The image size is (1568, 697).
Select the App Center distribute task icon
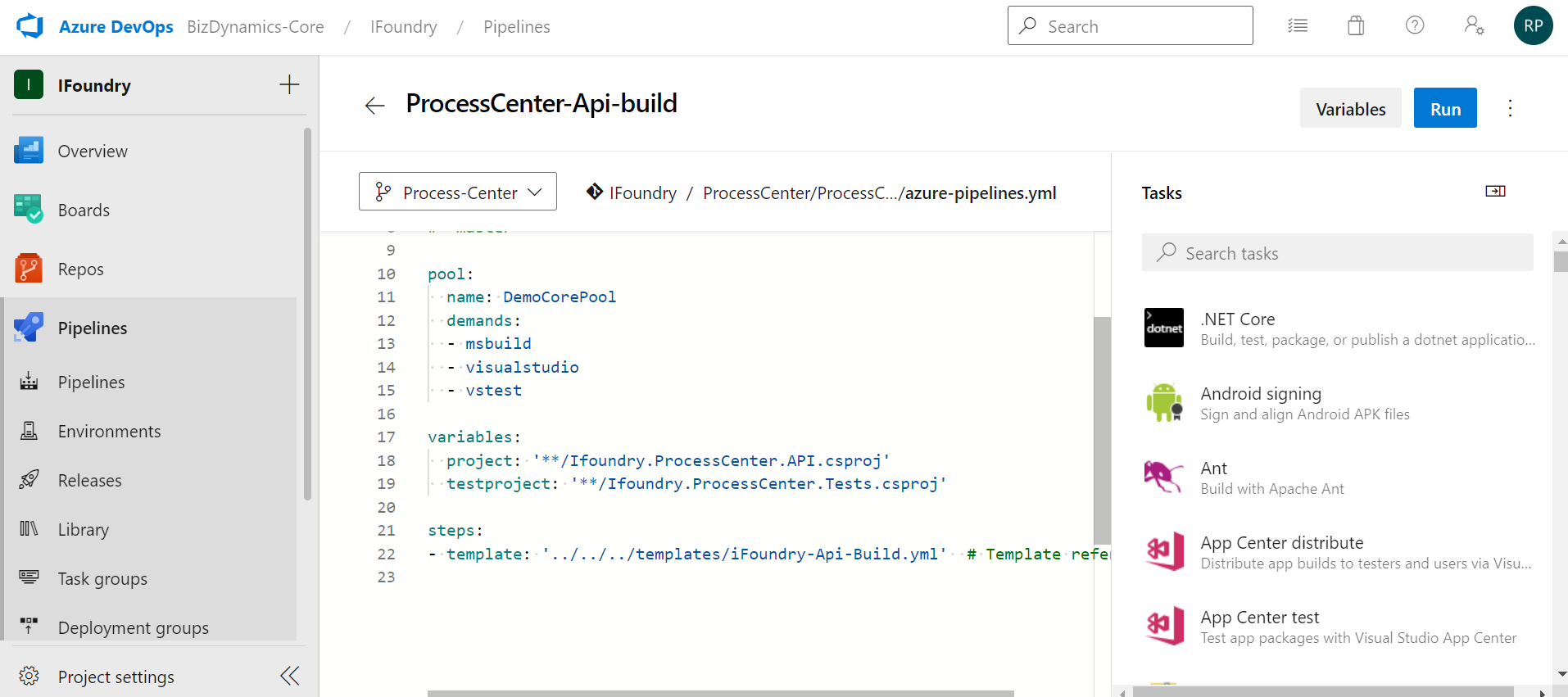(1163, 551)
